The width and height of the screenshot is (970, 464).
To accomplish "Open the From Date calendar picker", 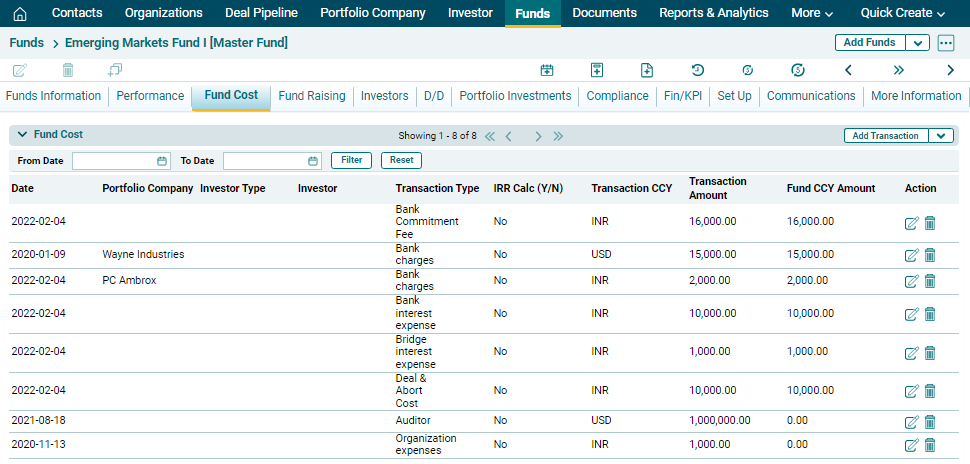I will point(162,161).
